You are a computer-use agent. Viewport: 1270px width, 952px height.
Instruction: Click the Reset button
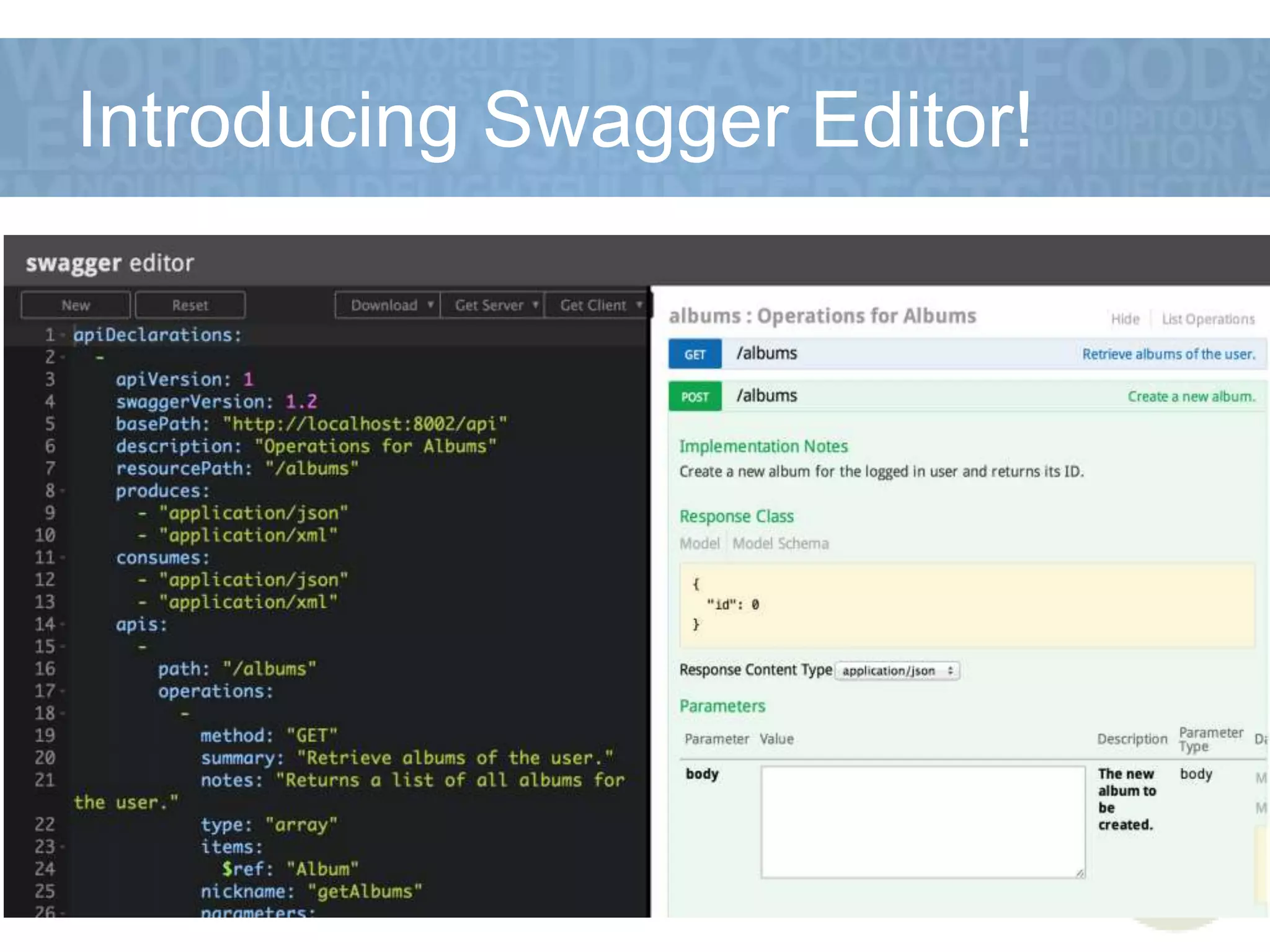[190, 305]
